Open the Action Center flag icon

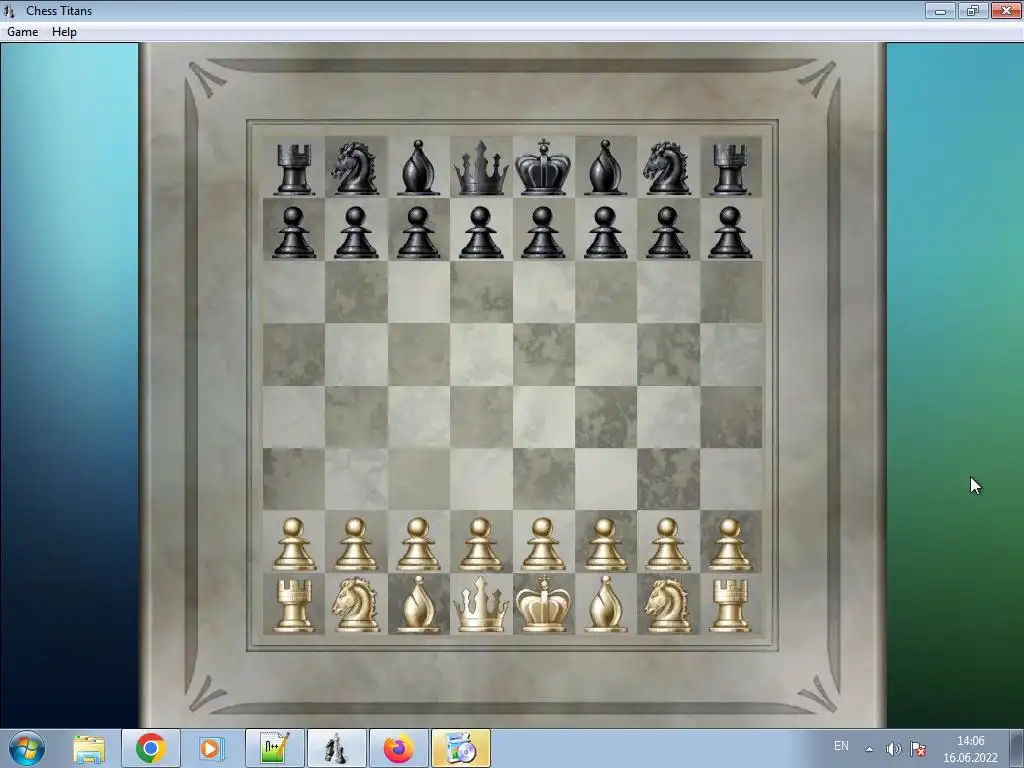(918, 749)
